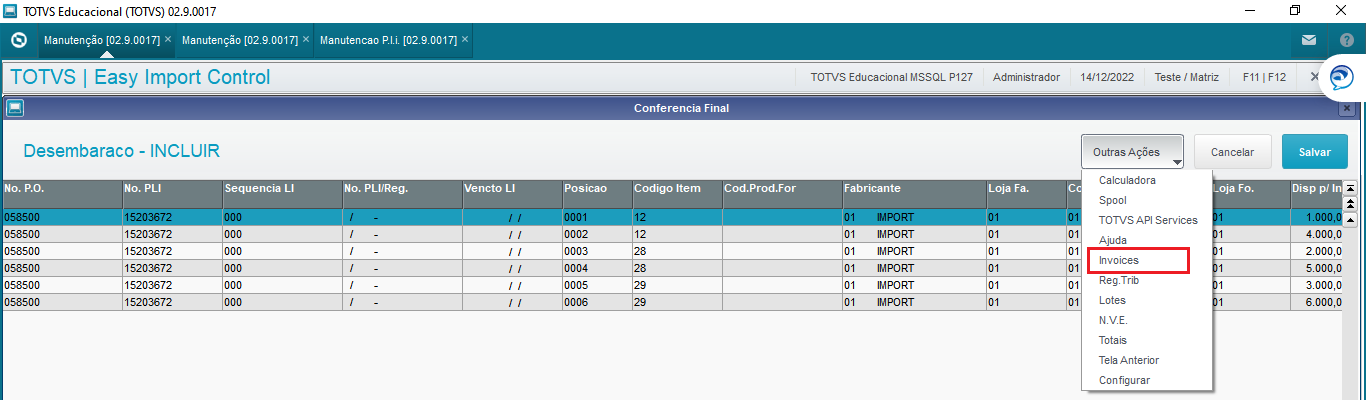Click the 3.000,0 quantity cell

pos(1315,285)
